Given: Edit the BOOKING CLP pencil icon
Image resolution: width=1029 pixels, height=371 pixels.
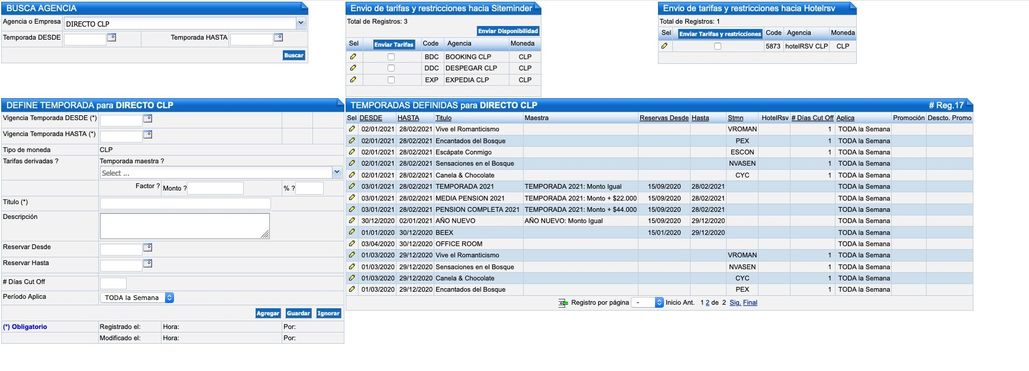Looking at the screenshot, I should click(353, 57).
